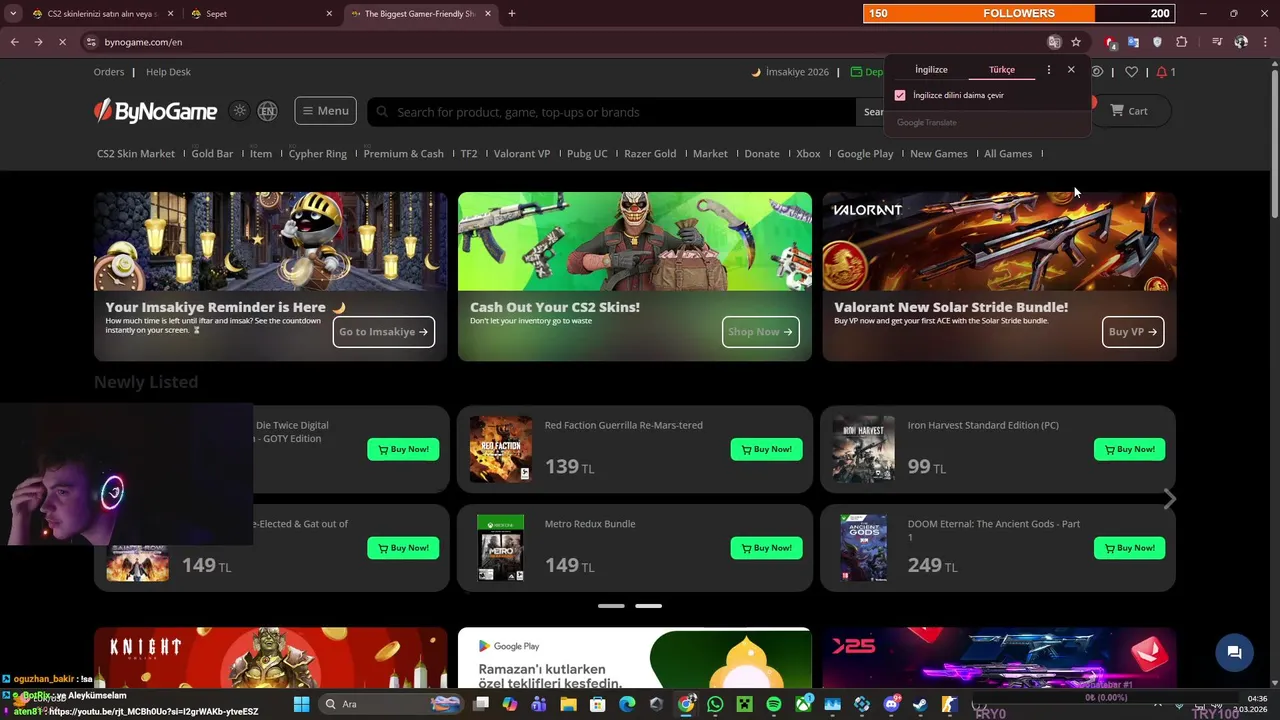Image resolution: width=1280 pixels, height=720 pixels.
Task: Click the Chrome address bar URL
Action: [143, 42]
